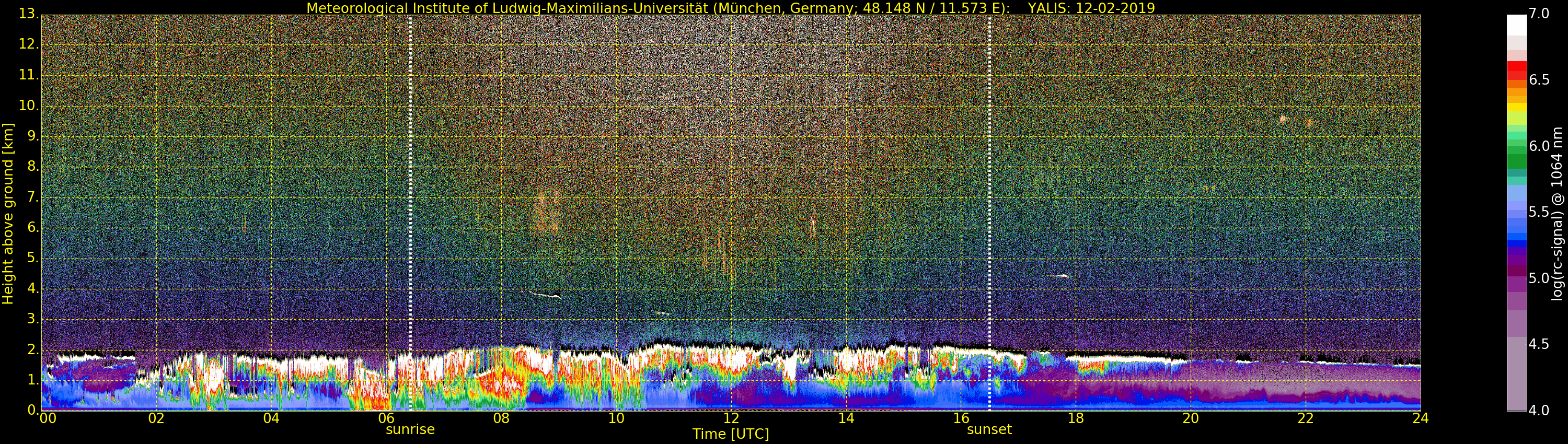Click the height axis tick '8.'
This screenshot has width=1568, height=444.
tap(32, 167)
